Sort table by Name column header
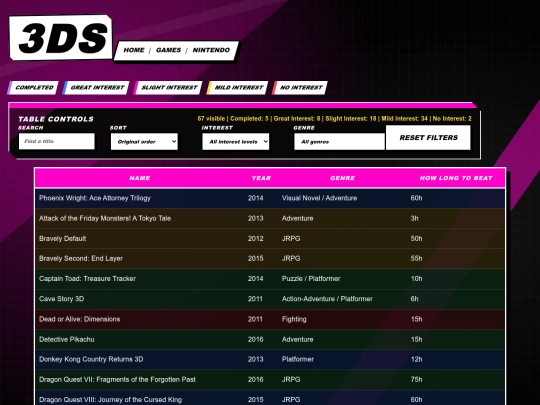The image size is (540, 405). point(139,178)
